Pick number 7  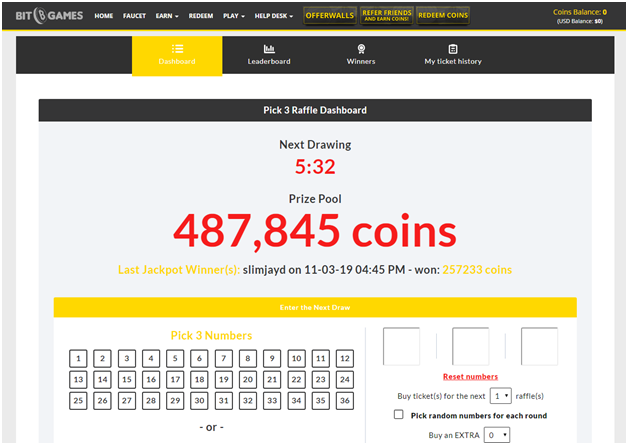[223, 358]
